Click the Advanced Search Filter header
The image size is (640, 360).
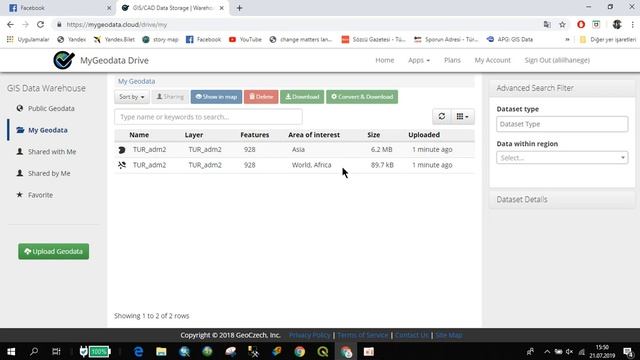562,88
